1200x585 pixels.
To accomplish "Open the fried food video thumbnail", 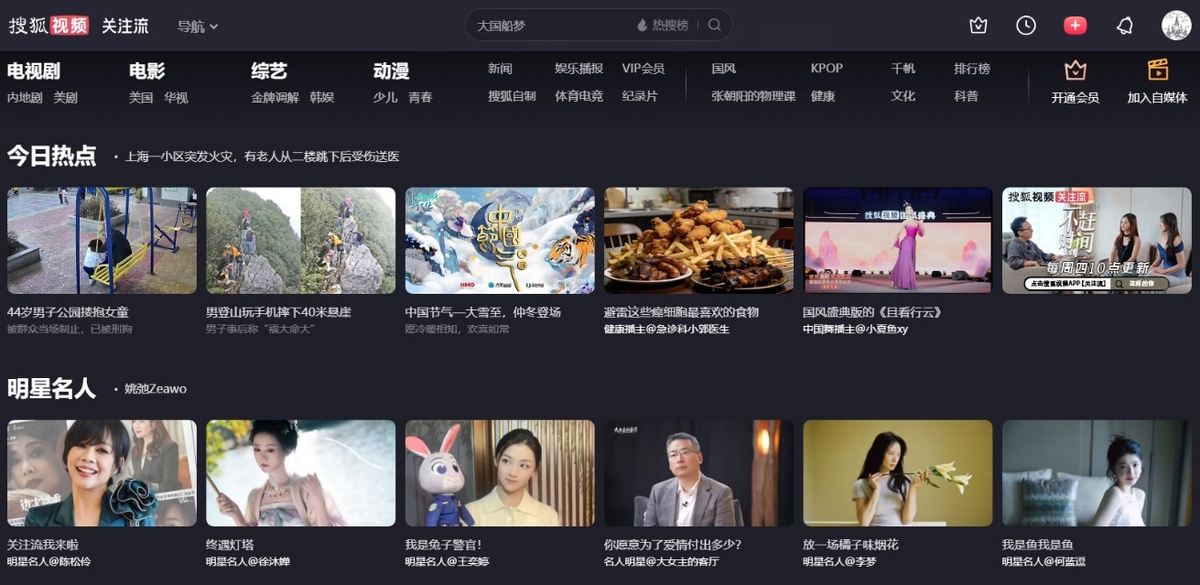I will click(699, 240).
